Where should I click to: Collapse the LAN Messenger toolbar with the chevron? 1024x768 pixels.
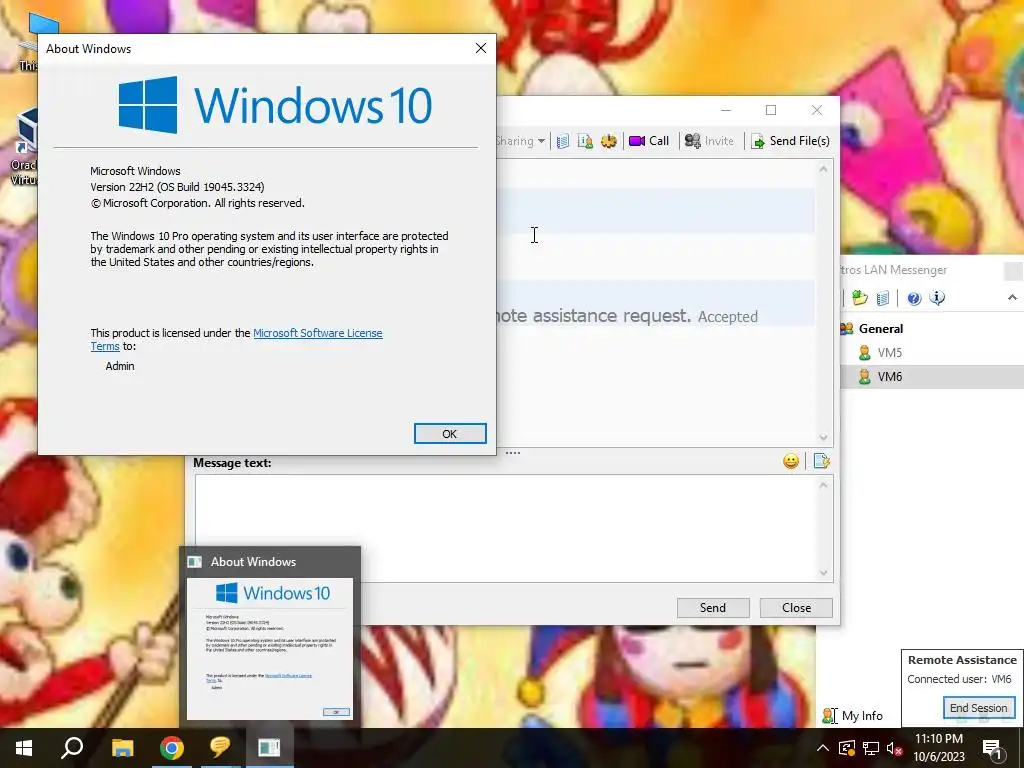tap(1012, 298)
